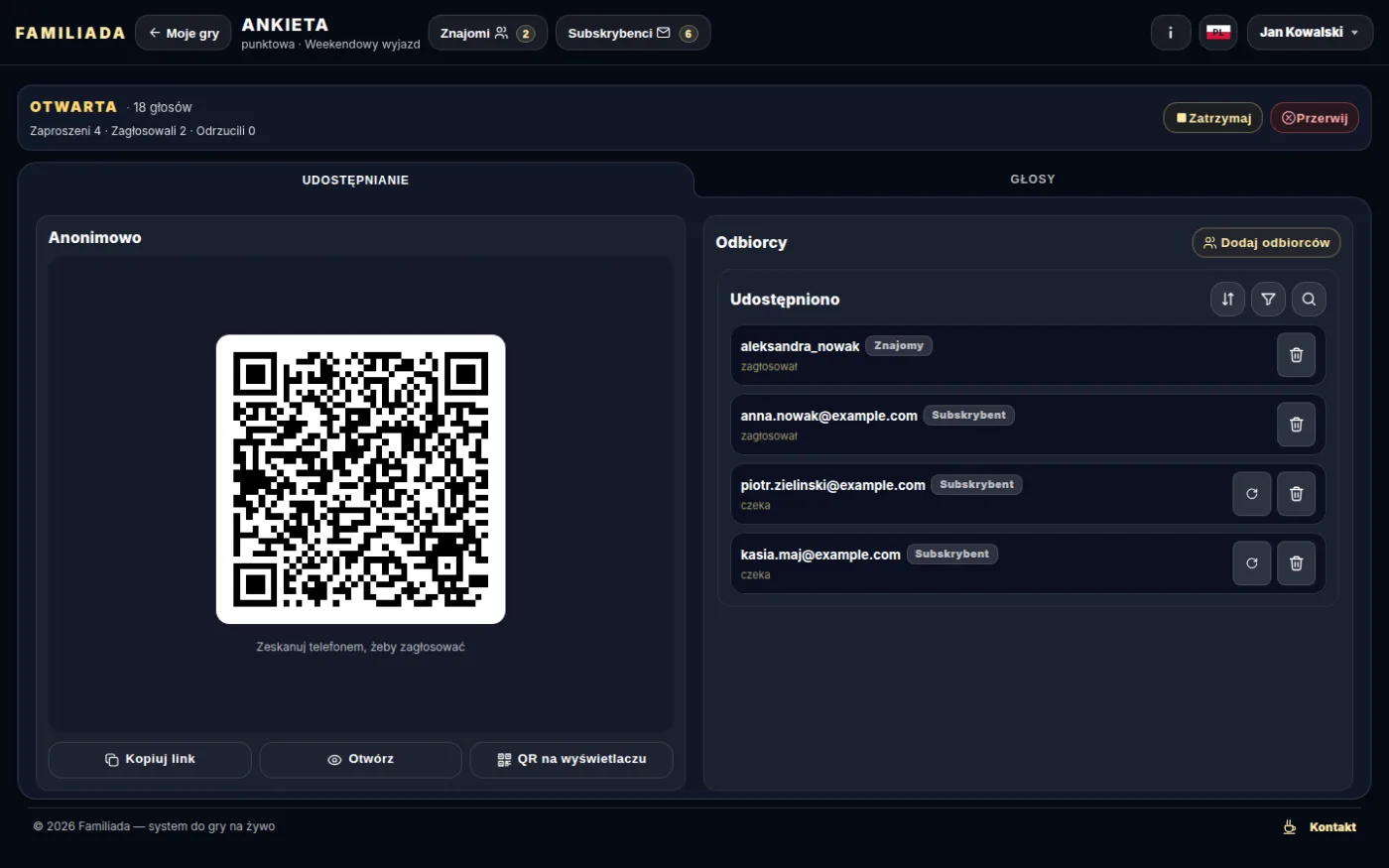
Task: Click Znajomy badge of aleksandra_nowak
Action: (x=899, y=345)
